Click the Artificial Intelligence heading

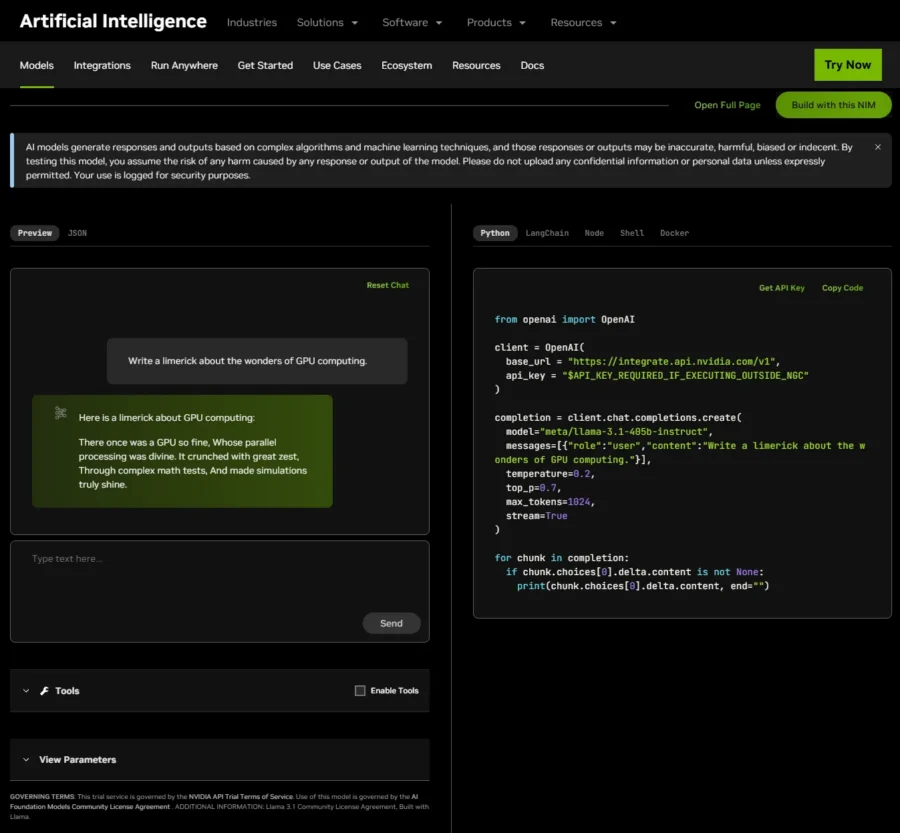coord(113,21)
